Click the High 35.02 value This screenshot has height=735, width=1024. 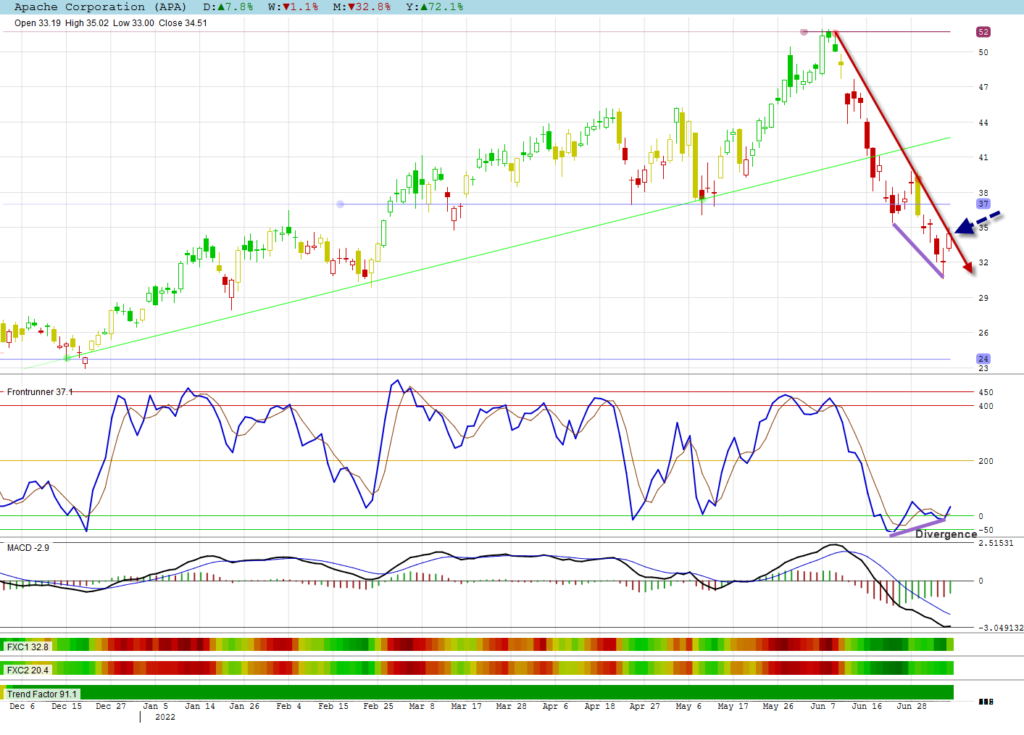pyautogui.click(x=87, y=23)
